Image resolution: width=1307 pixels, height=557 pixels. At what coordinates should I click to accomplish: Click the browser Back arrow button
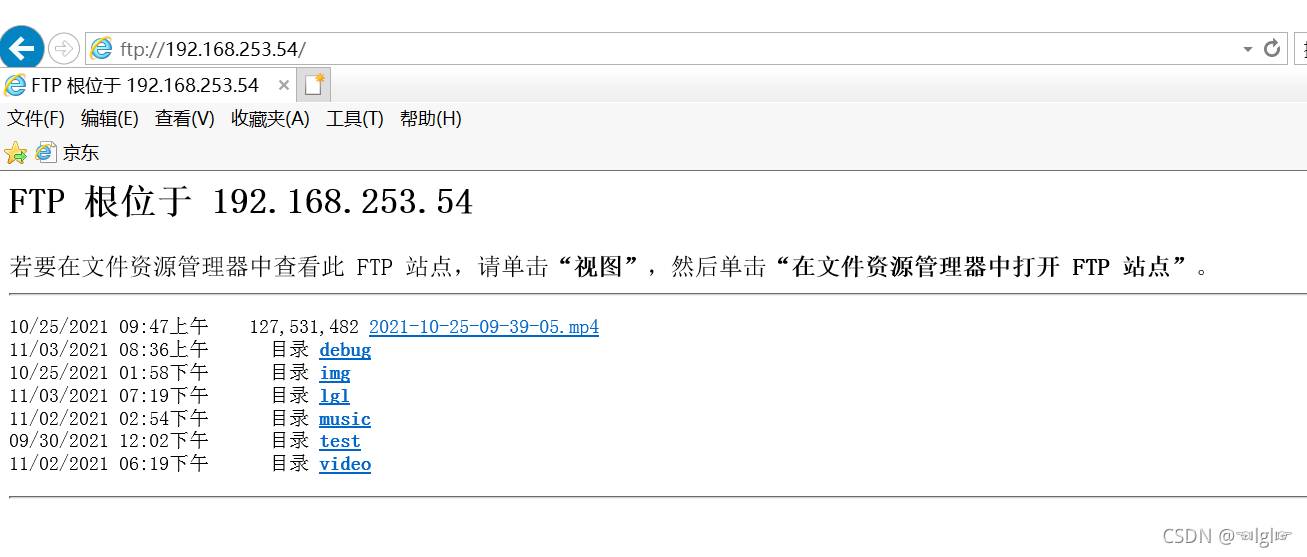coord(21,48)
